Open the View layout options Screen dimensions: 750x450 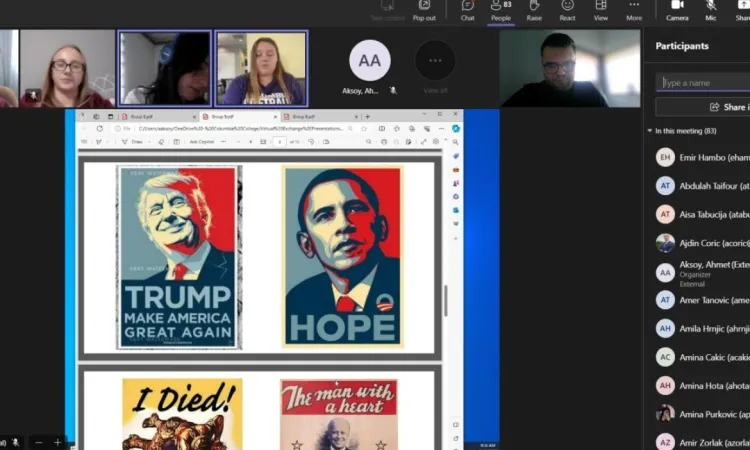[600, 9]
